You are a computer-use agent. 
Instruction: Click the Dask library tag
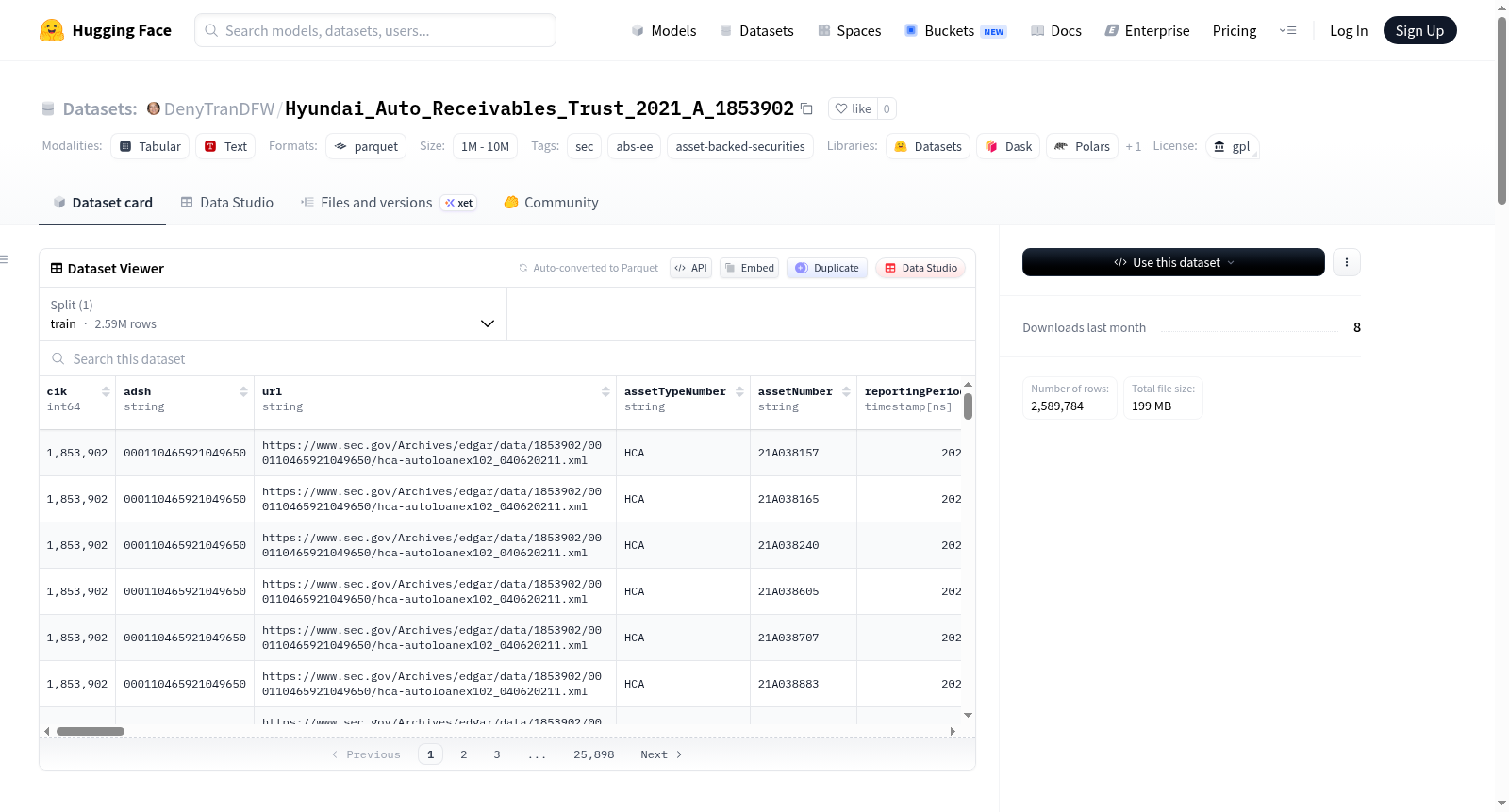point(1008,146)
